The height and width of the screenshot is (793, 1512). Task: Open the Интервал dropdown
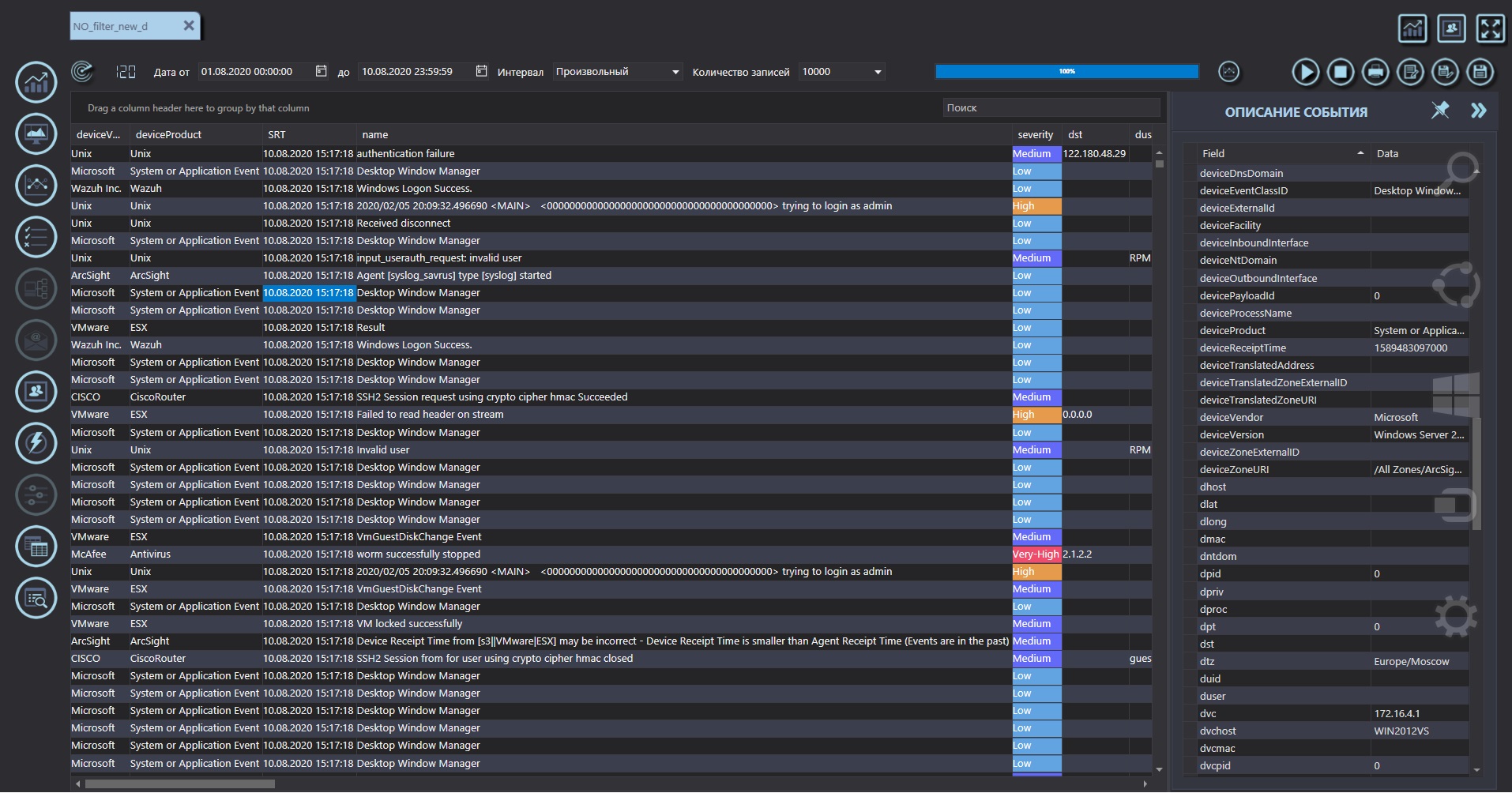tap(617, 72)
